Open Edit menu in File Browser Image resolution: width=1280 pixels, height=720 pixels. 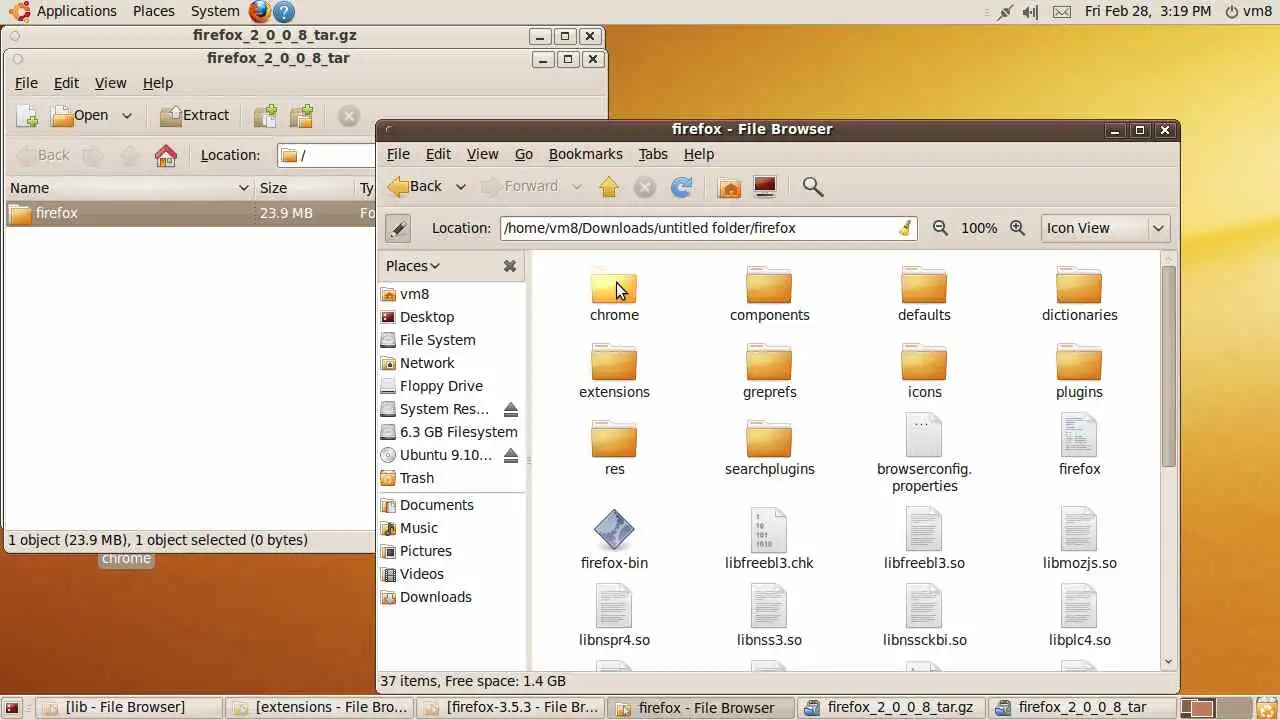(x=438, y=154)
